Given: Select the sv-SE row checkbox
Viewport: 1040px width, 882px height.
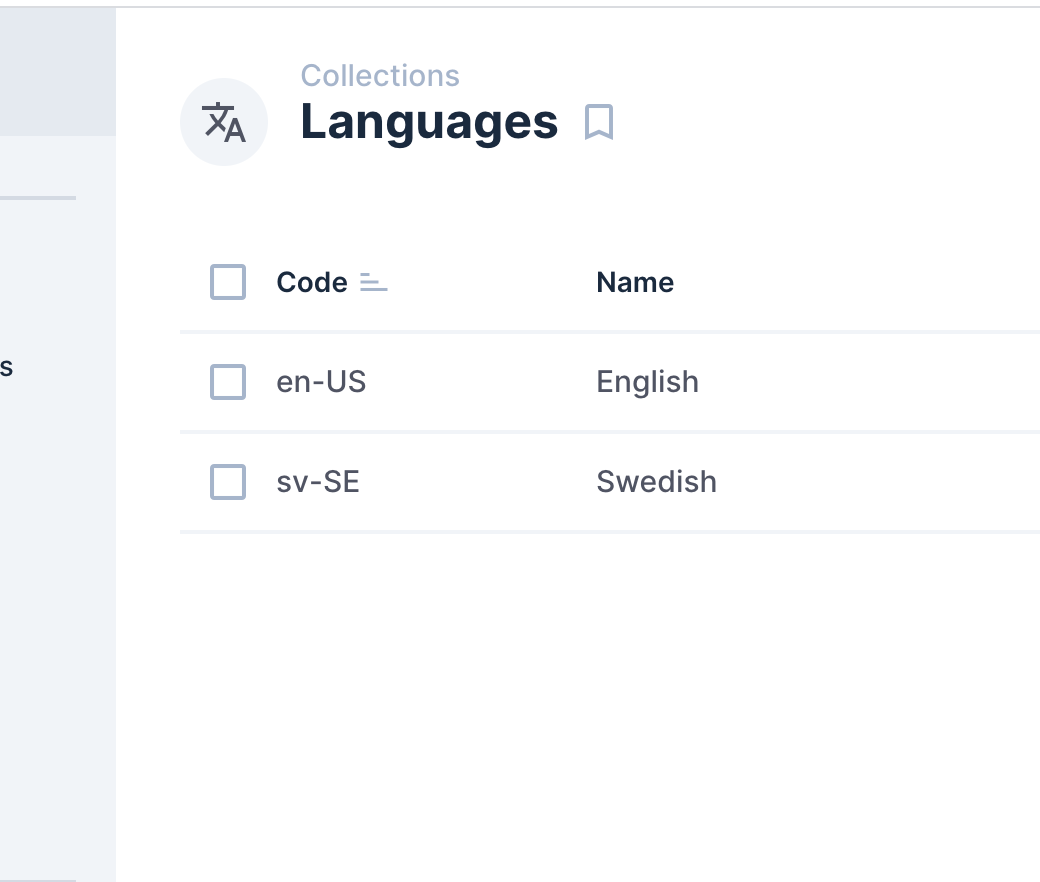Looking at the screenshot, I should pos(228,481).
